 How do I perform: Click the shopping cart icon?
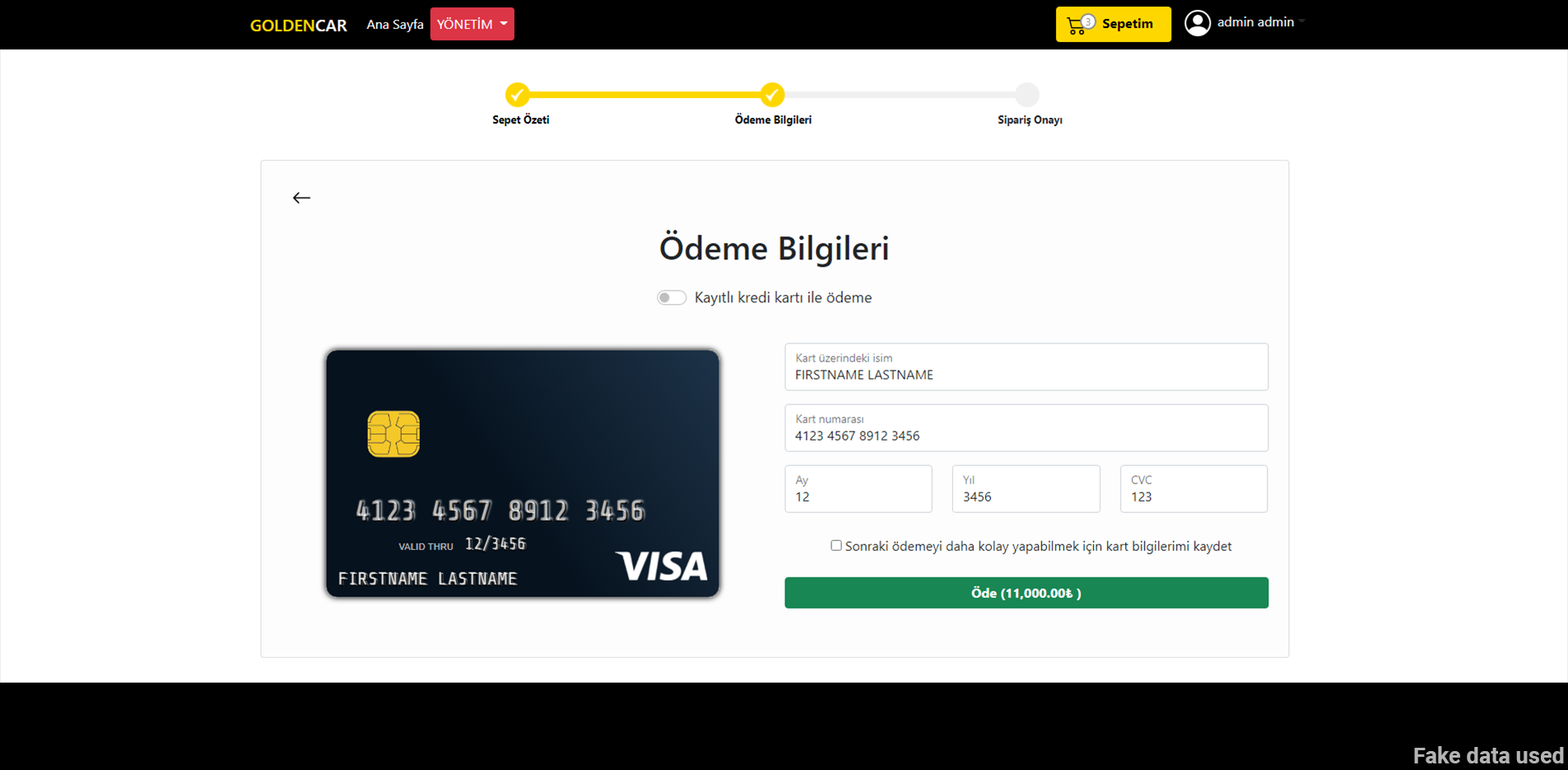[1076, 26]
